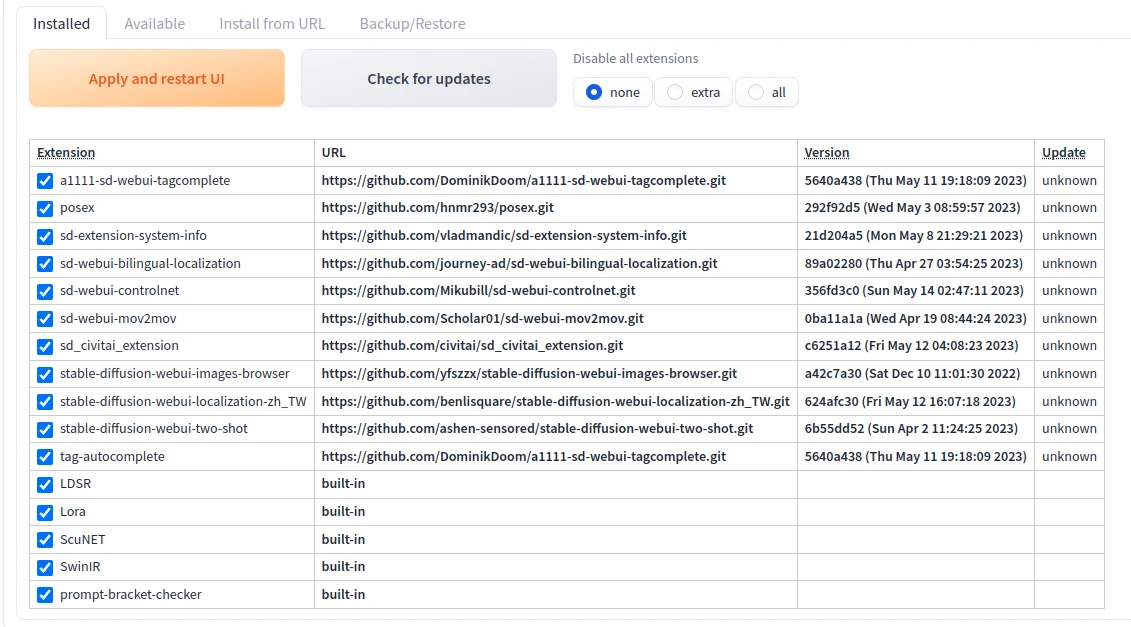Uncheck the prompt-bracket-checker extension
1131x627 pixels.
tap(45, 595)
